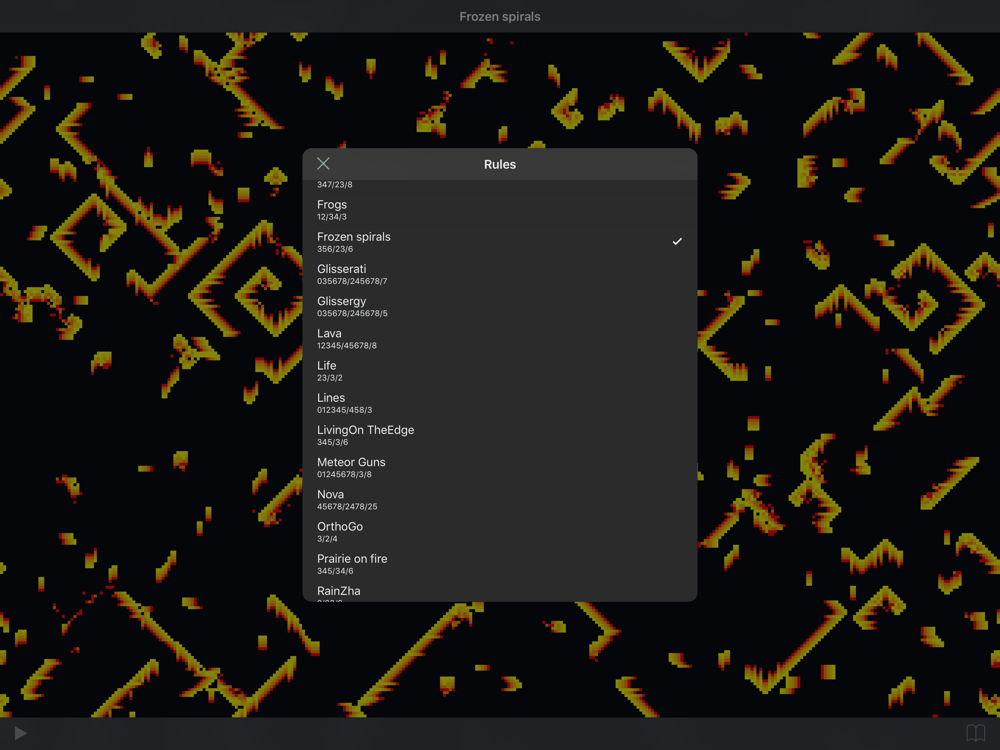Click rule code 347/23/8 at list top
The image size is (1000, 750).
[335, 184]
